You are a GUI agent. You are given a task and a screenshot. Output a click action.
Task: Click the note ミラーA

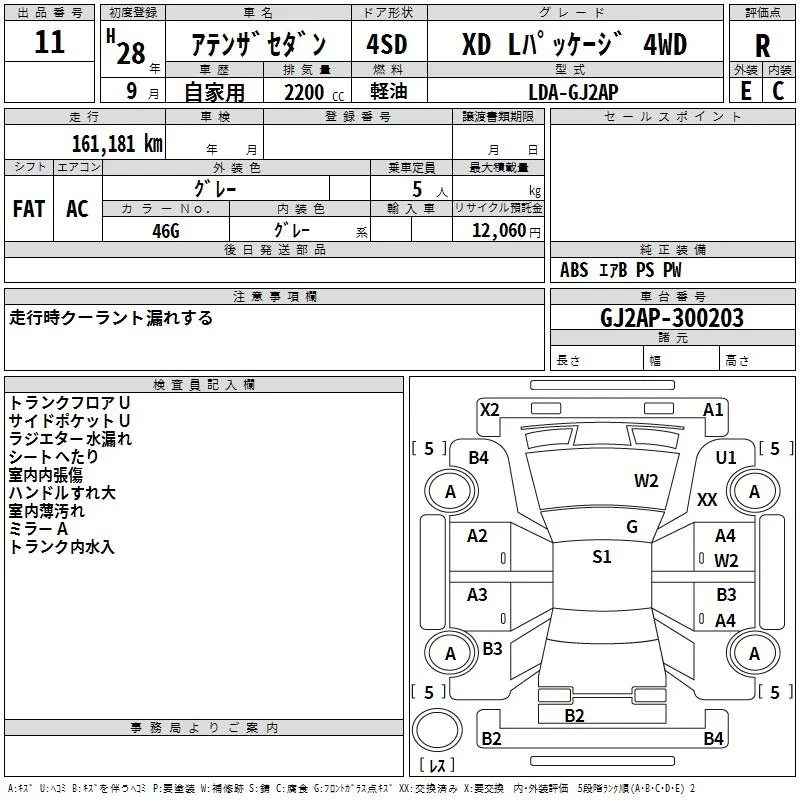click(x=38, y=529)
